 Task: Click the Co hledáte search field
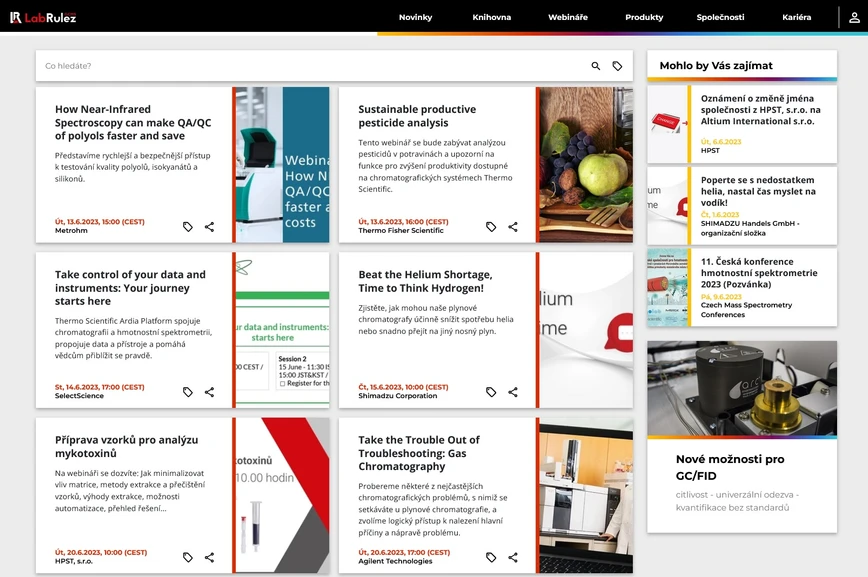coord(200,65)
